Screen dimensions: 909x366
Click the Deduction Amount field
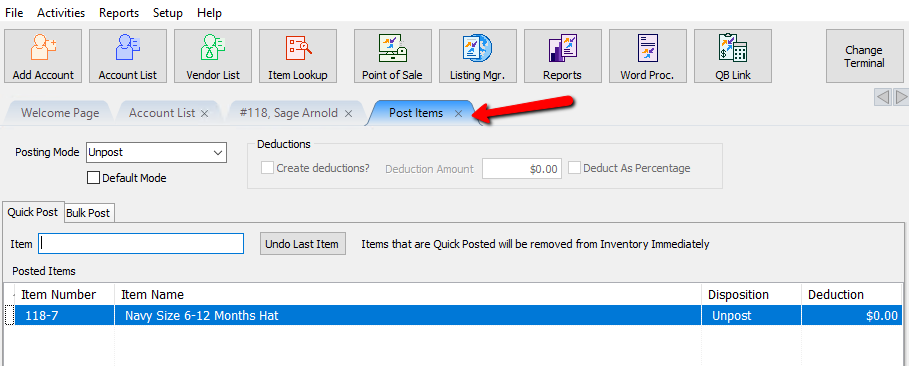(x=522, y=169)
